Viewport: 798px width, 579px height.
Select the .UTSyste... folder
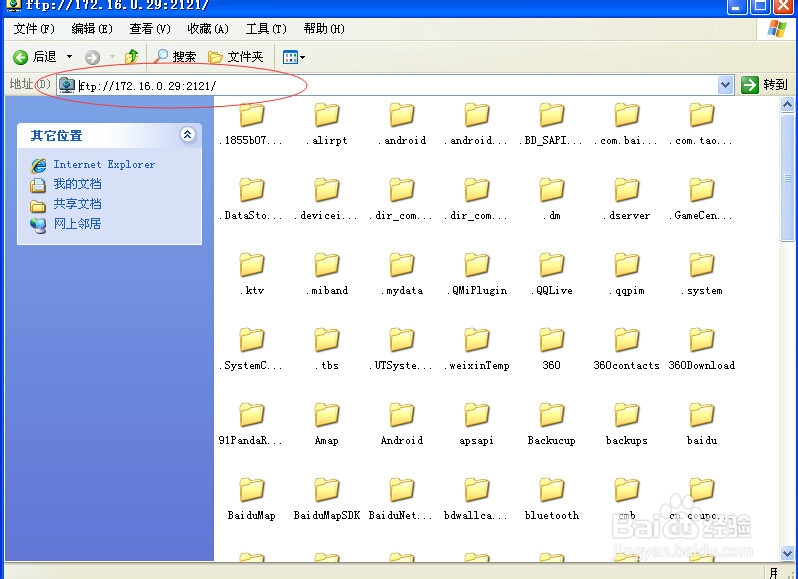click(402, 350)
